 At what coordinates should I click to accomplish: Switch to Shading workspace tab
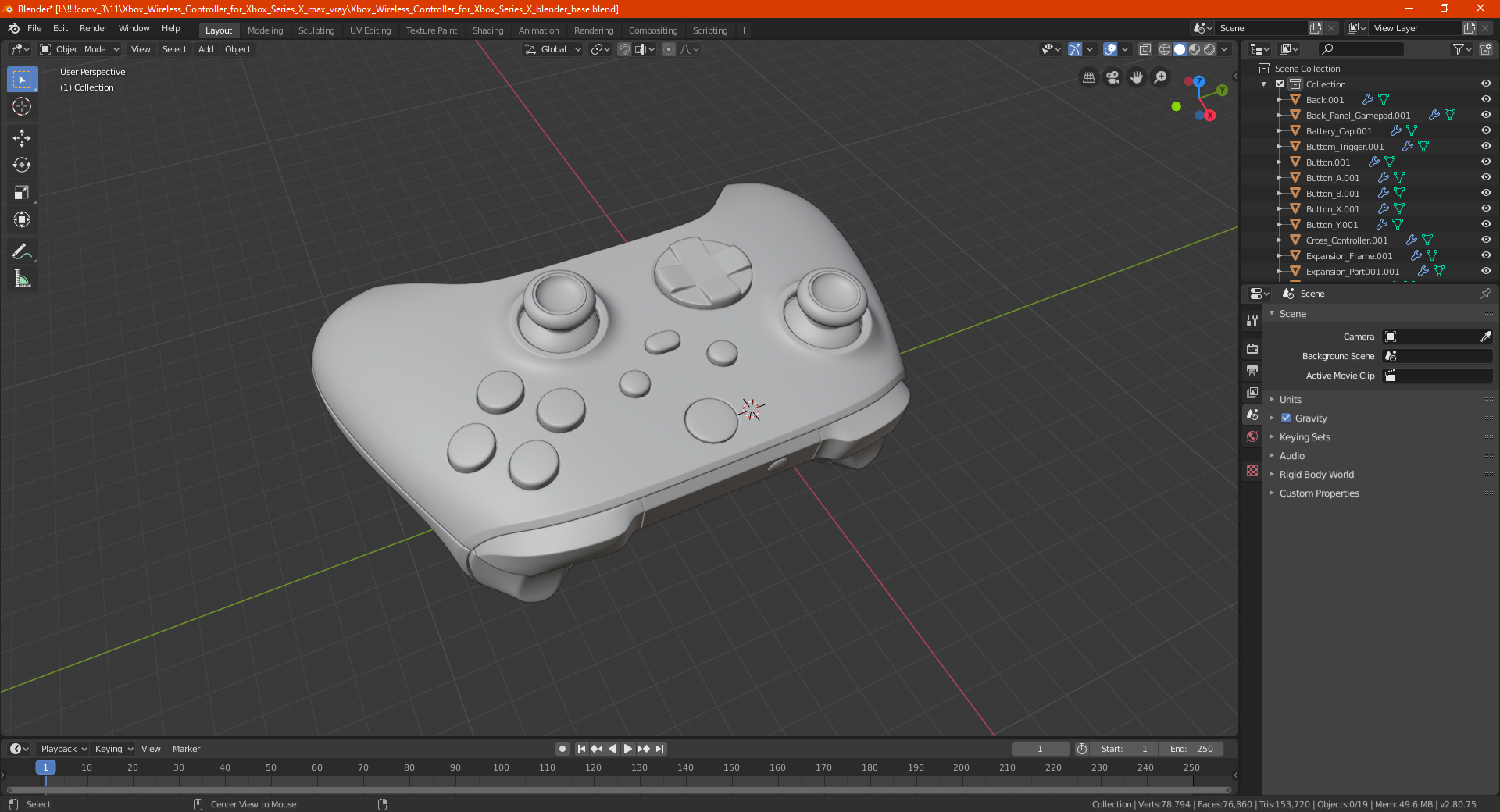pyautogui.click(x=487, y=30)
